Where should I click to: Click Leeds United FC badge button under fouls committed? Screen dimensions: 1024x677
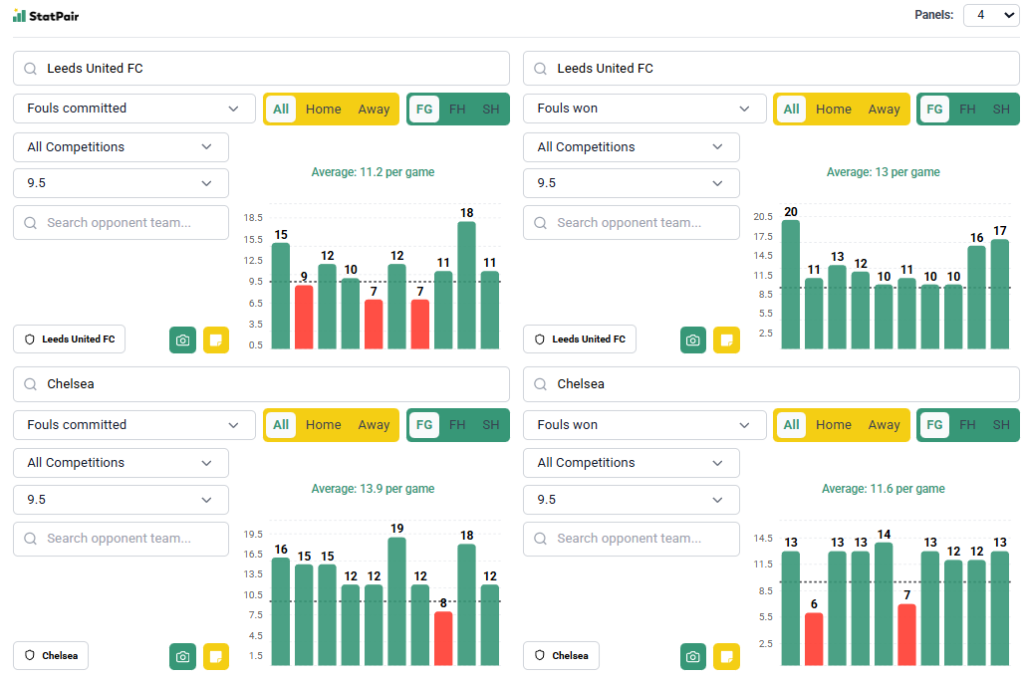(x=69, y=339)
